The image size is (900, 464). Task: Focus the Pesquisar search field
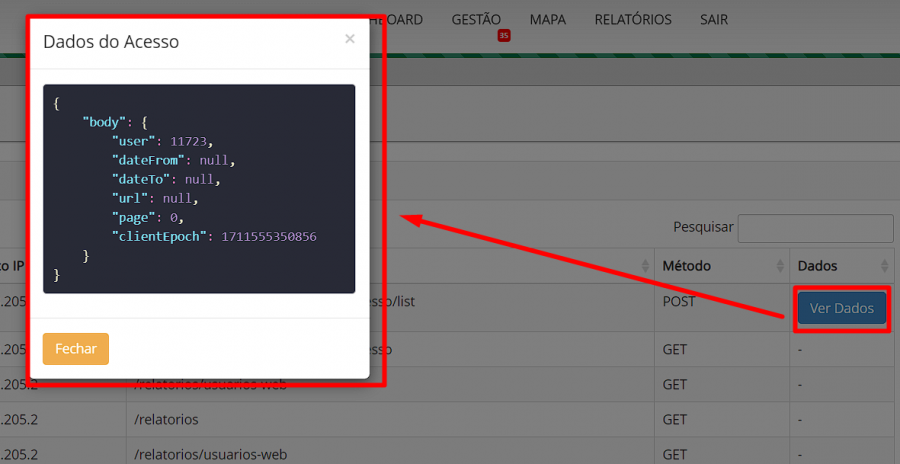click(814, 228)
